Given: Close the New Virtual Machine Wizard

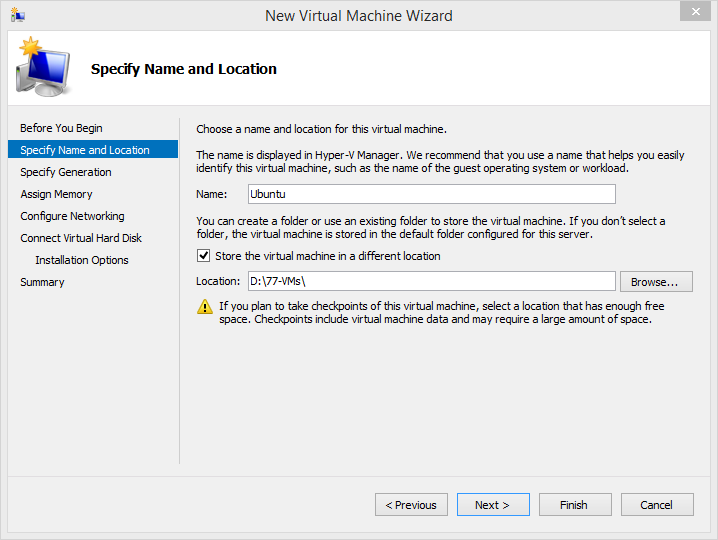Looking at the screenshot, I should (x=695, y=11).
